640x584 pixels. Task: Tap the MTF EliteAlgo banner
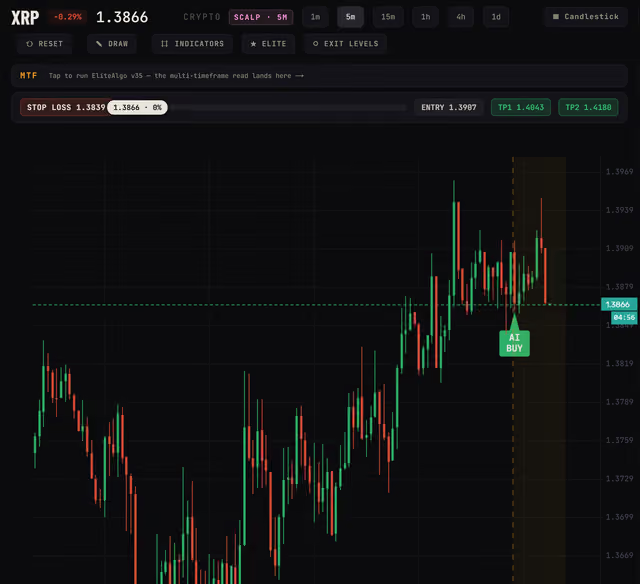pyautogui.click(x=319, y=76)
